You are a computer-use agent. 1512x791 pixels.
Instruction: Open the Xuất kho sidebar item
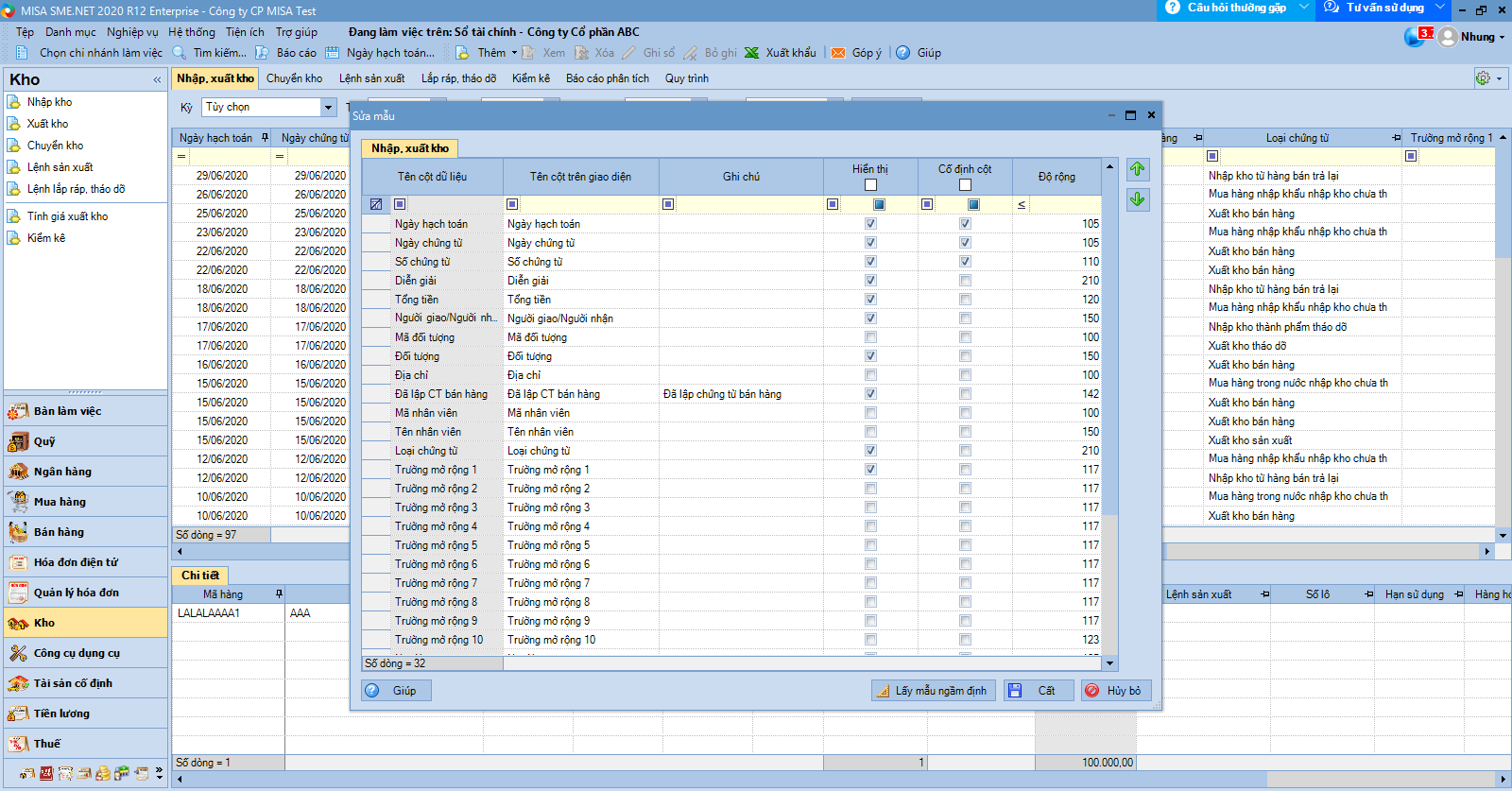tap(47, 124)
